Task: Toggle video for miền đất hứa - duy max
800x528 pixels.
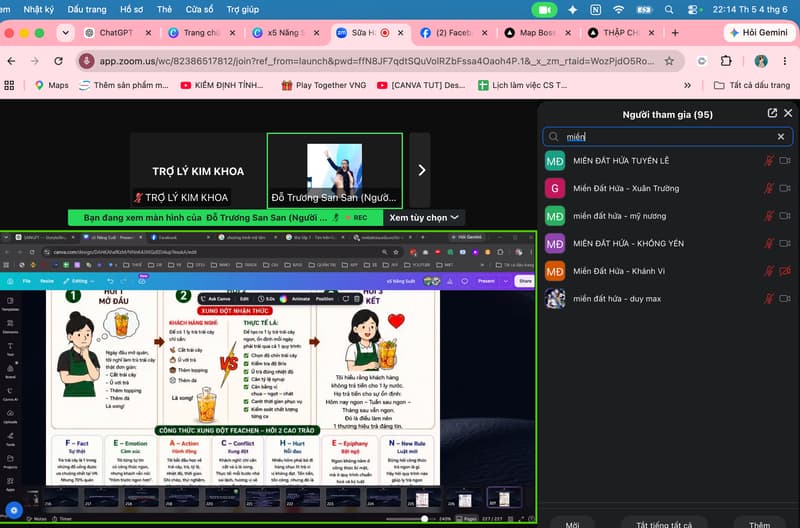Action: (785, 298)
